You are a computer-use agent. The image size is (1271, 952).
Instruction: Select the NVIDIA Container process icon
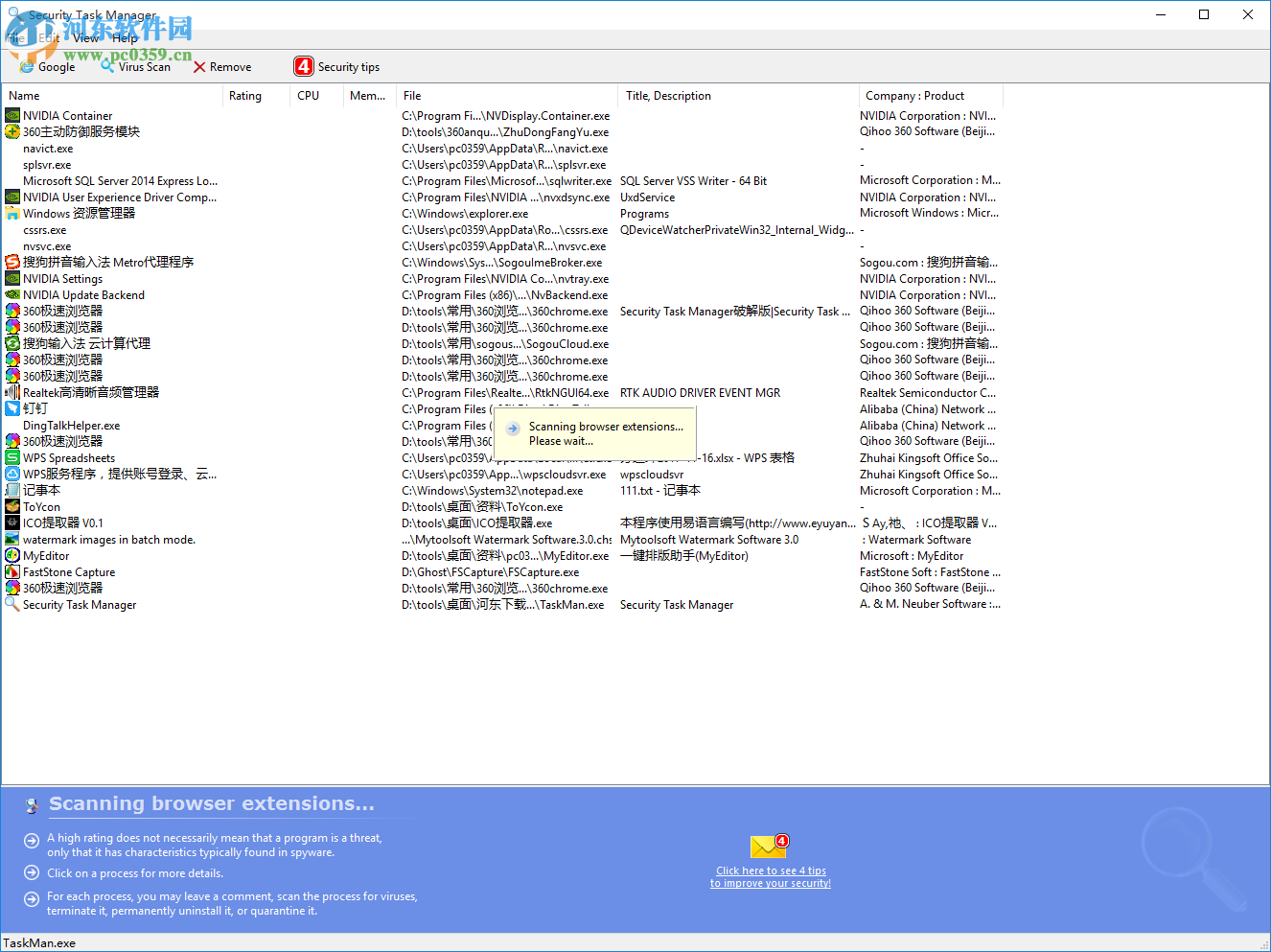[x=12, y=115]
